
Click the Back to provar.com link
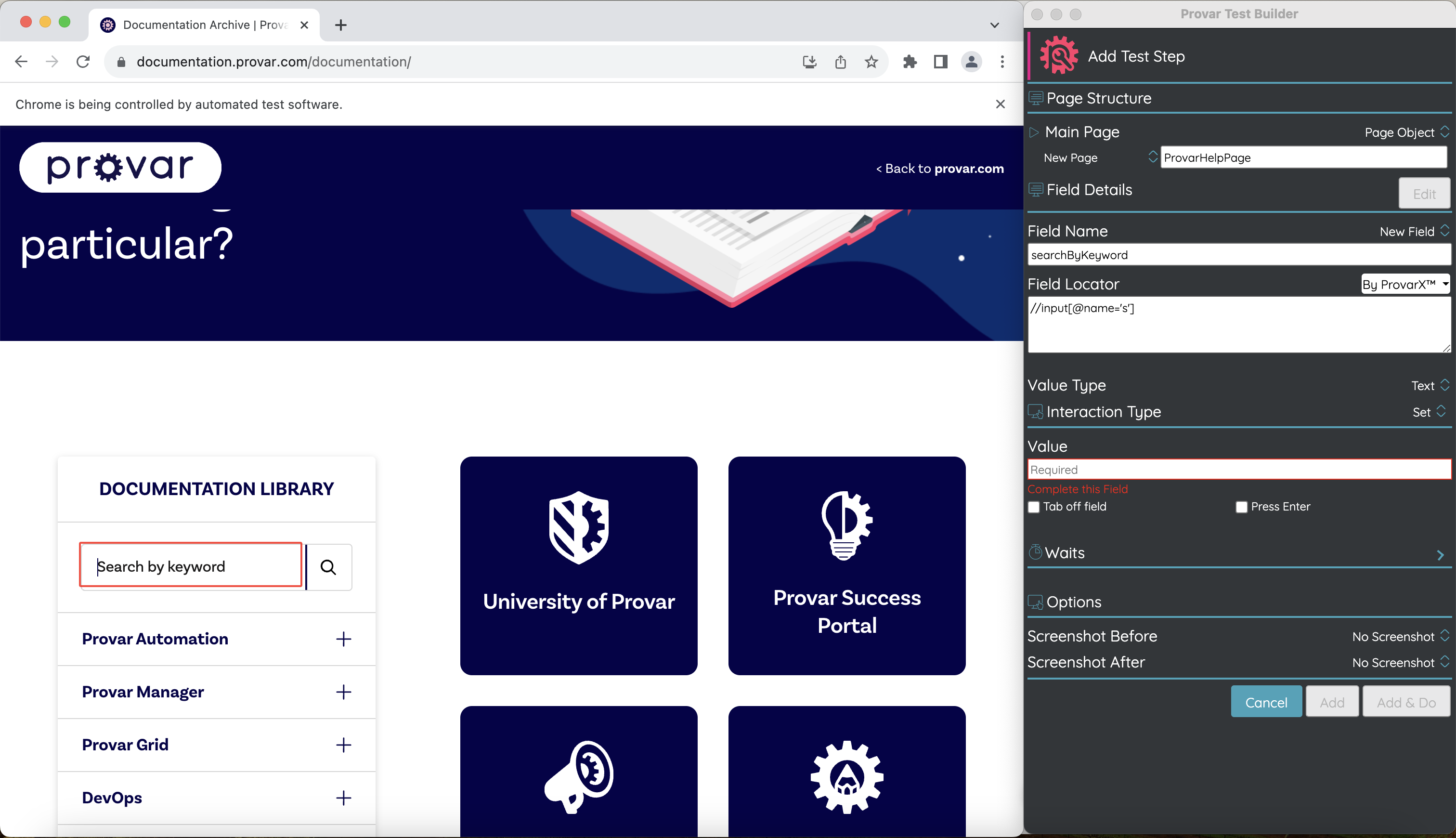click(x=939, y=169)
